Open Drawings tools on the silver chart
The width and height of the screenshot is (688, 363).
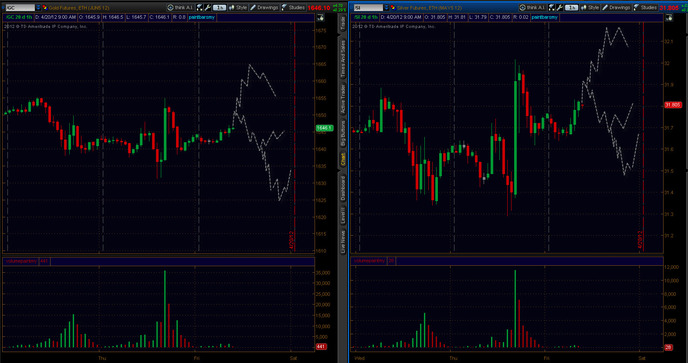(x=615, y=7)
